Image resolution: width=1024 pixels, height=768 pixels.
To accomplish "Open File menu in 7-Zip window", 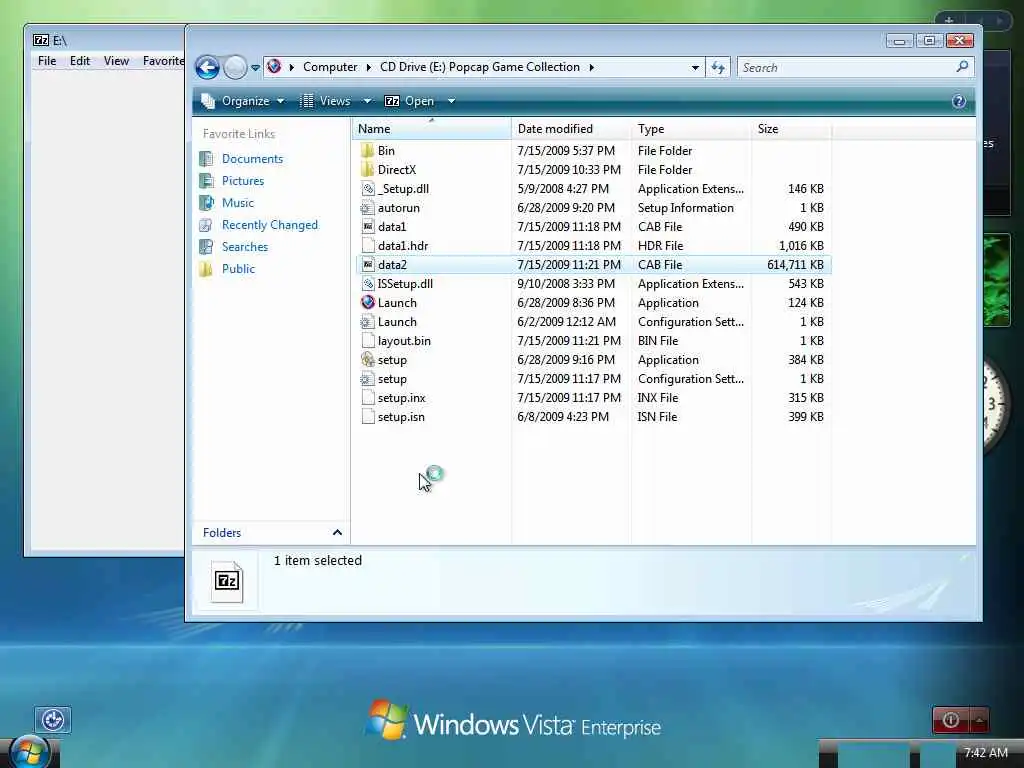I will click(x=47, y=61).
